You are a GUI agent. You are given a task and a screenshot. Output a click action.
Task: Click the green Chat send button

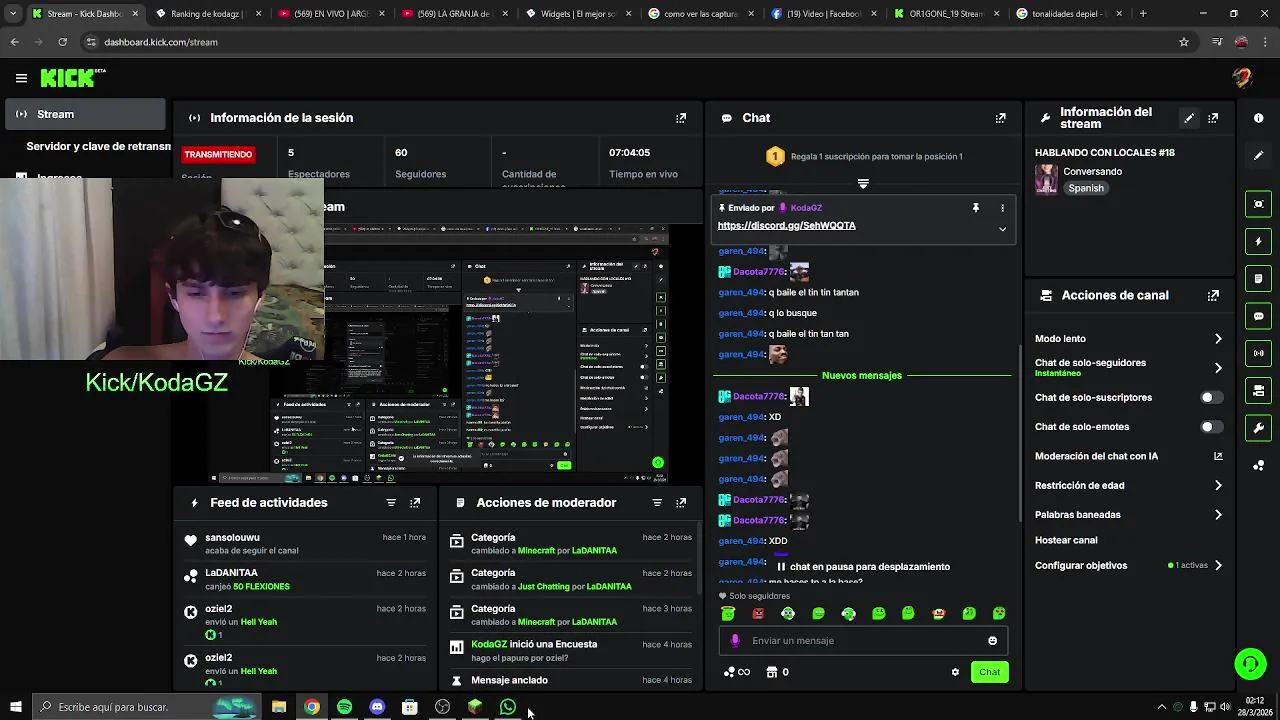[x=989, y=672]
